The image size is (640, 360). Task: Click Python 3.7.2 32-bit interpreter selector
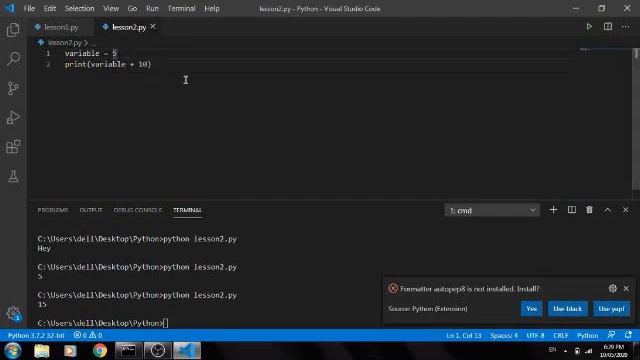pyautogui.click(x=36, y=336)
